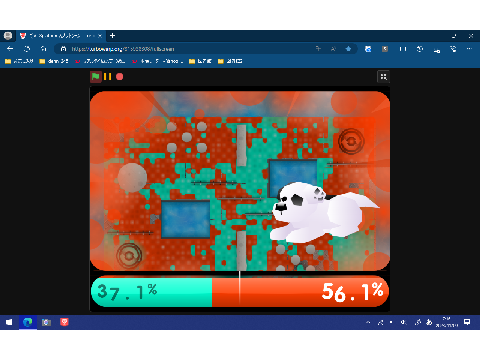Open the red app icon on the taskbar
480x360 pixels.
click(x=64, y=322)
